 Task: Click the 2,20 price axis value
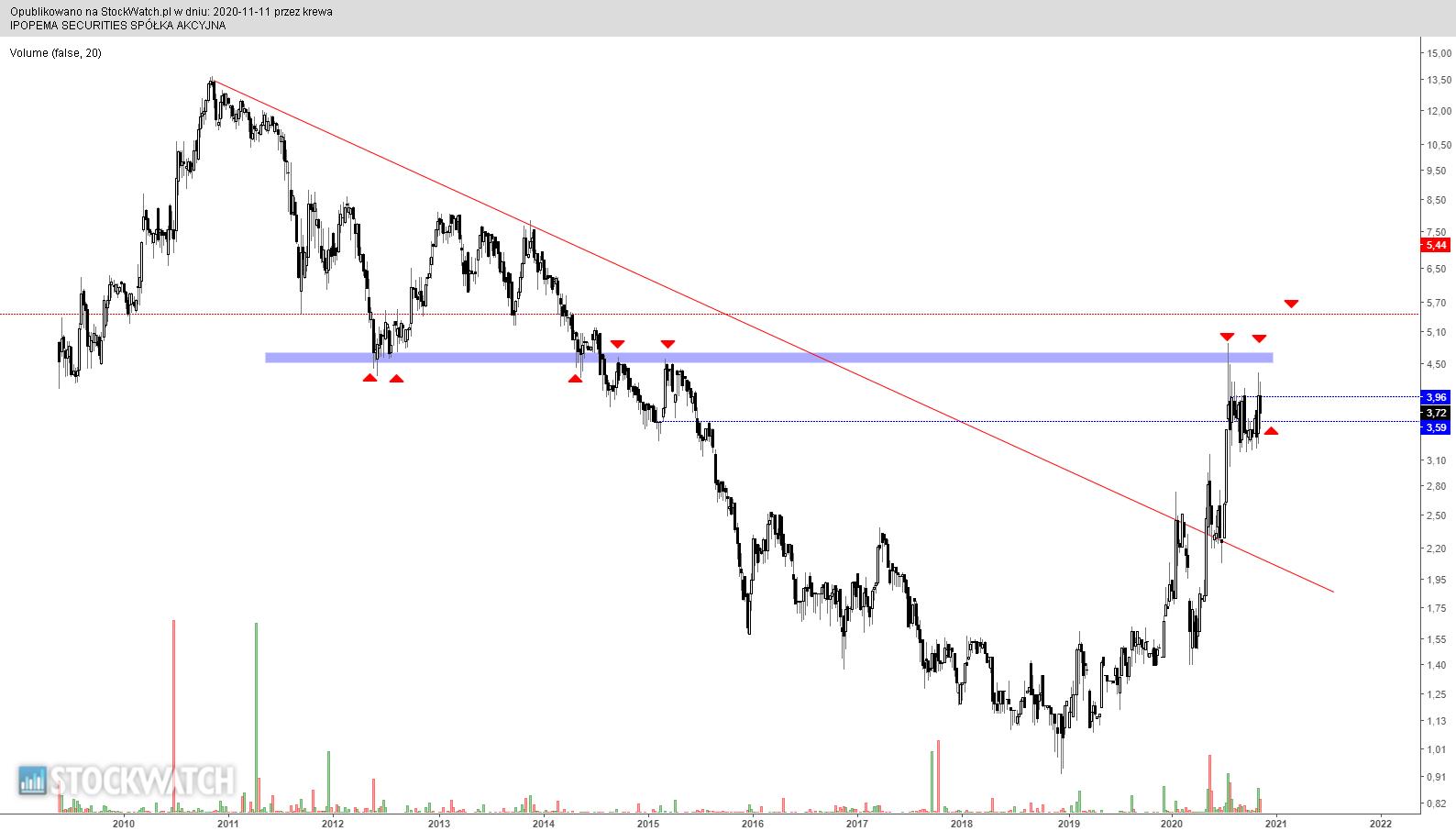click(1439, 548)
